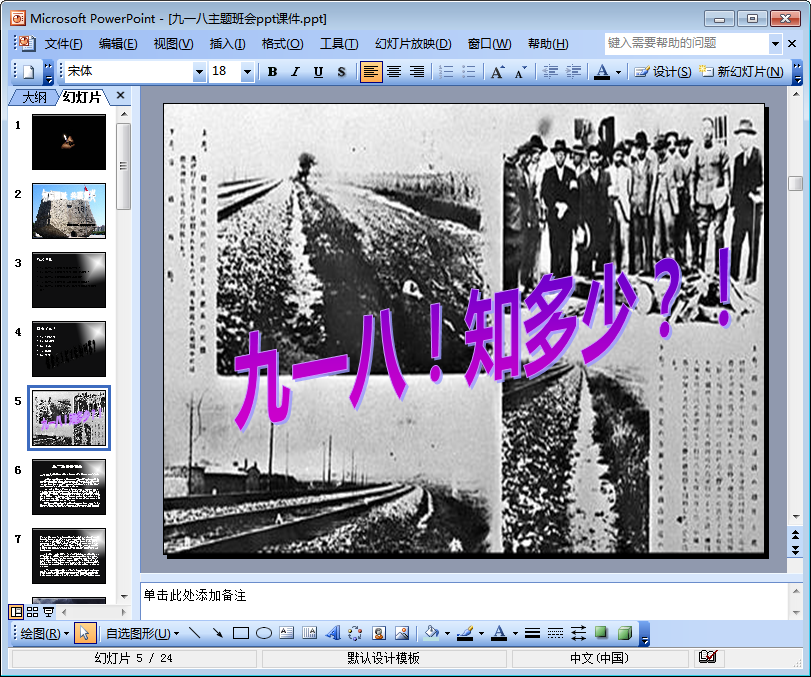The width and height of the screenshot is (811, 677).
Task: Toggle Bold formatting
Action: [x=272, y=72]
